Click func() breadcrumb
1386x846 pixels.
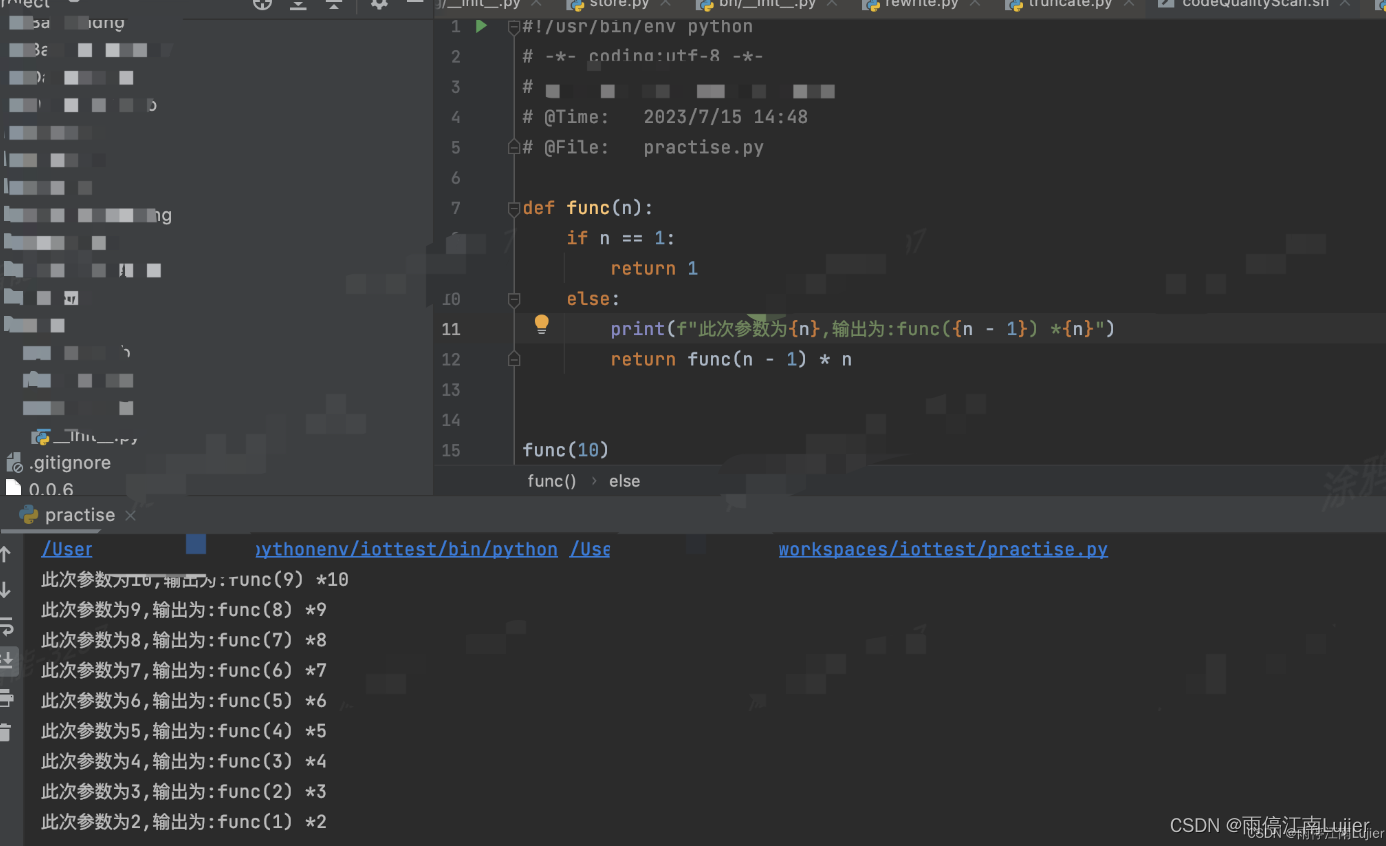pos(552,481)
